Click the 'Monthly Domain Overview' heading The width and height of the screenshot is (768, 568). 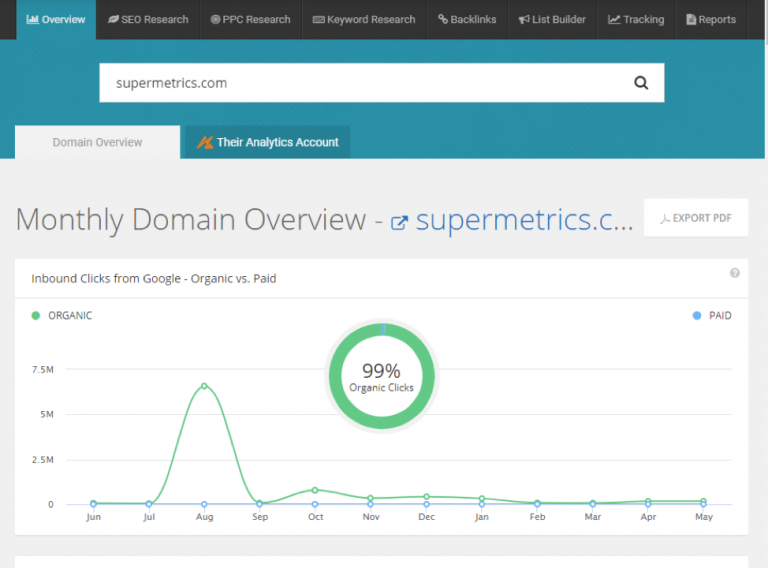point(191,219)
